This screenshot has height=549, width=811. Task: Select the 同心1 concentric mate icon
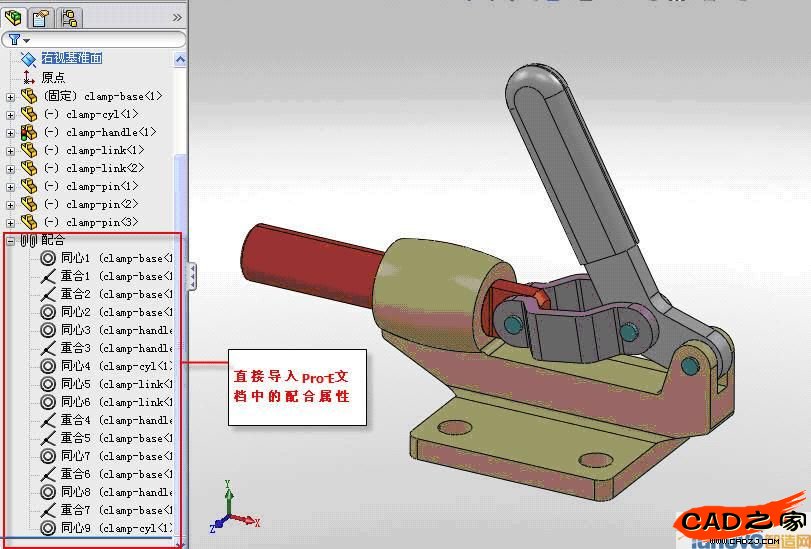coord(48,259)
